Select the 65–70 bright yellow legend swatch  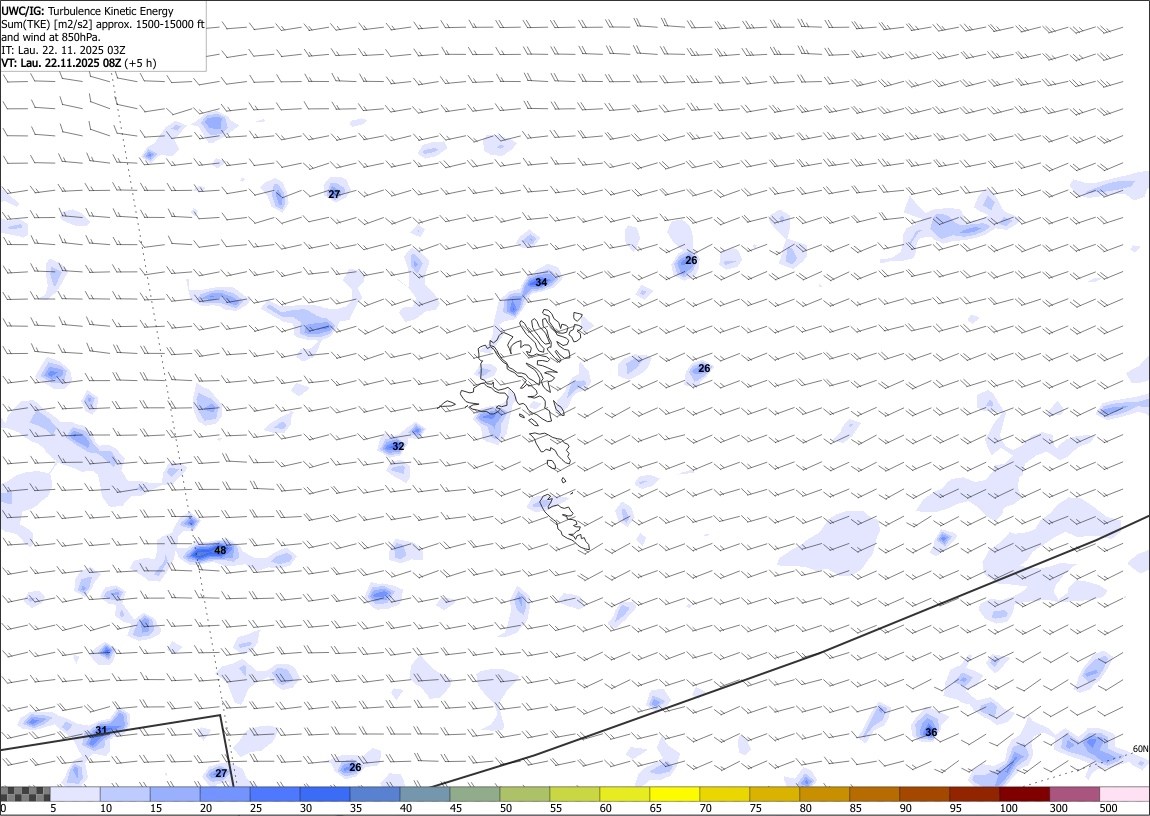coord(675,794)
